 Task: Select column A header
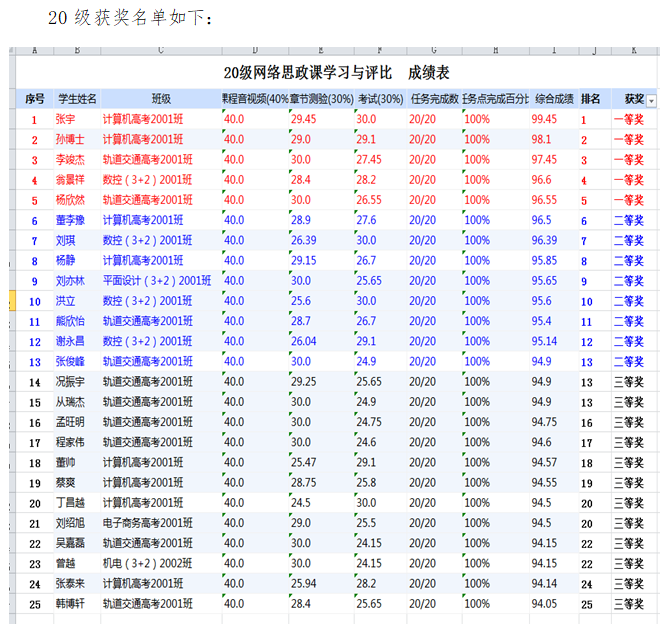point(35,50)
